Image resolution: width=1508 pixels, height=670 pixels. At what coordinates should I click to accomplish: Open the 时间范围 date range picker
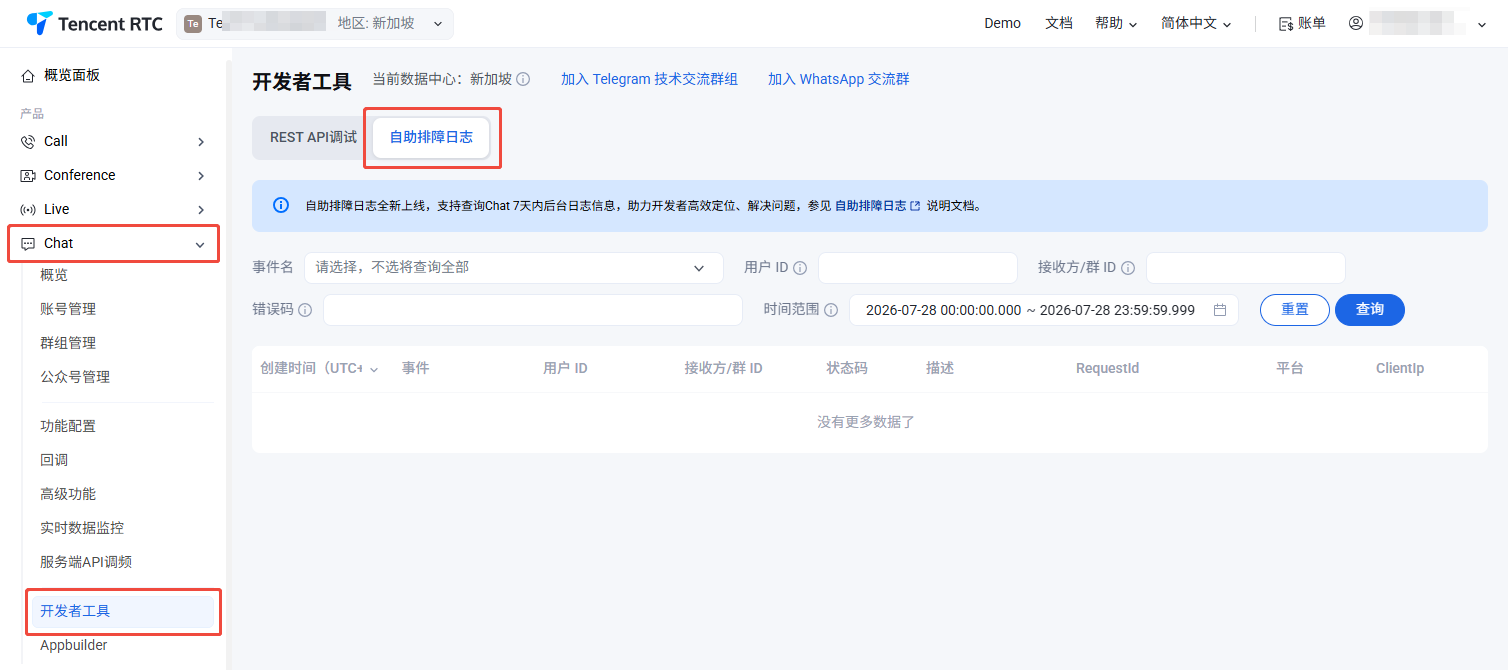(1043, 310)
